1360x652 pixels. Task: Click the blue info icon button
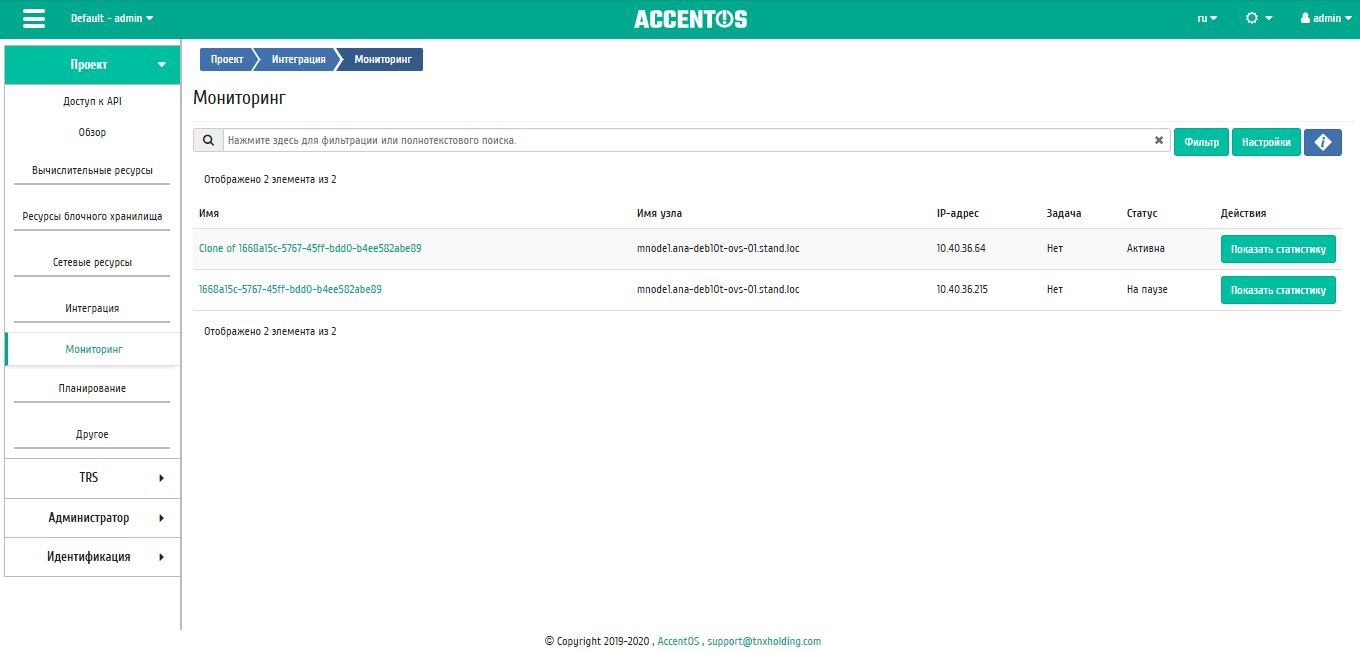pyautogui.click(x=1322, y=143)
